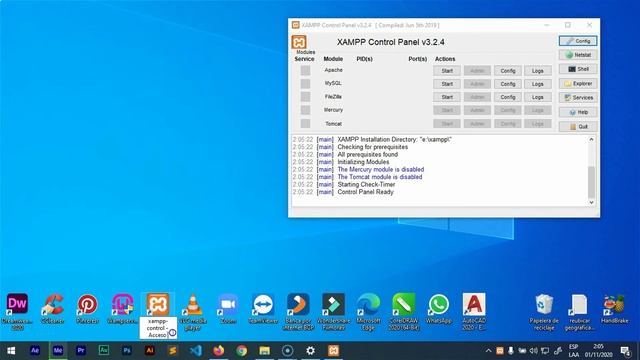Open XAMPP Help
This screenshot has height=360, width=640.
578,112
